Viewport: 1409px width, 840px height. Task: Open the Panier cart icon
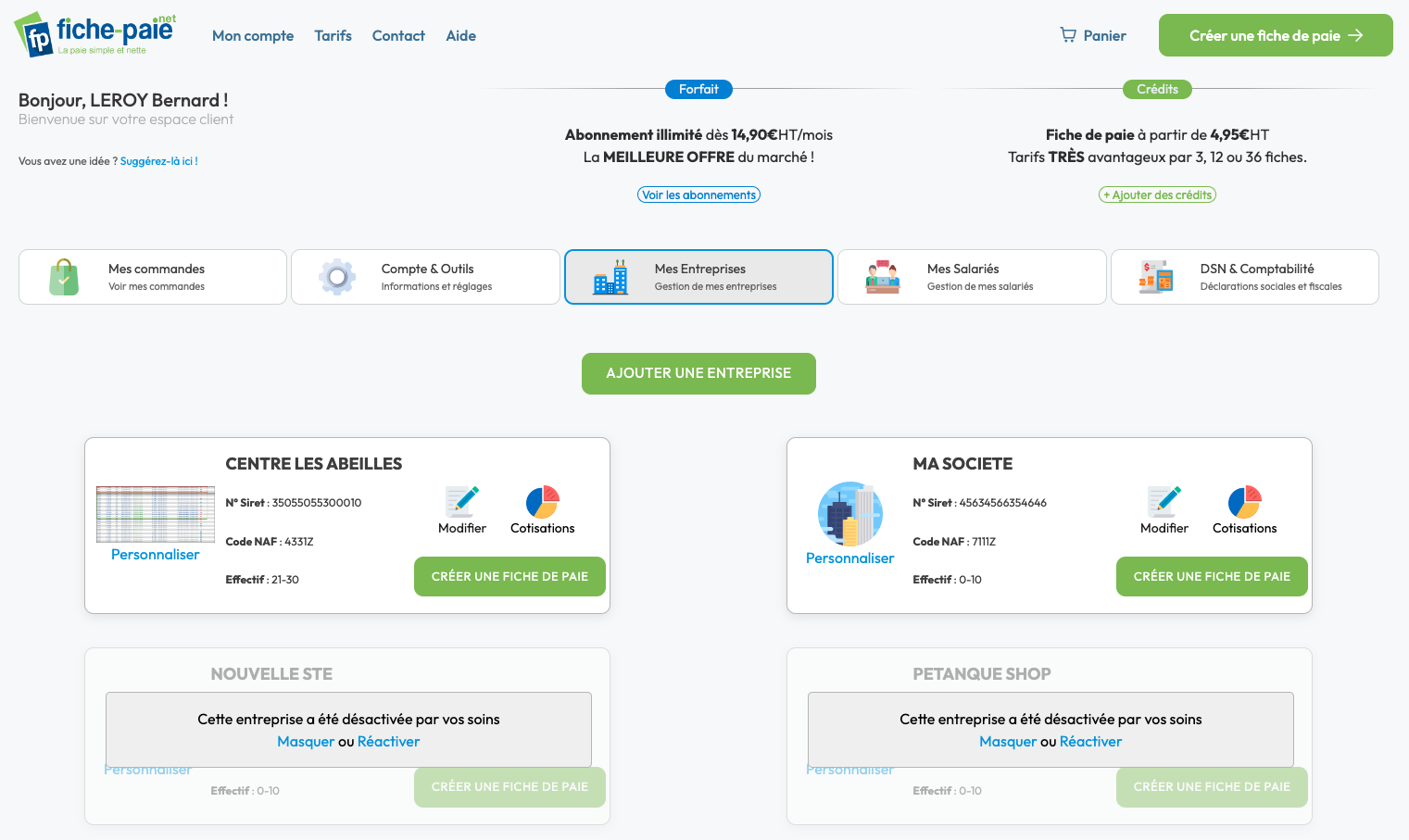coord(1068,35)
